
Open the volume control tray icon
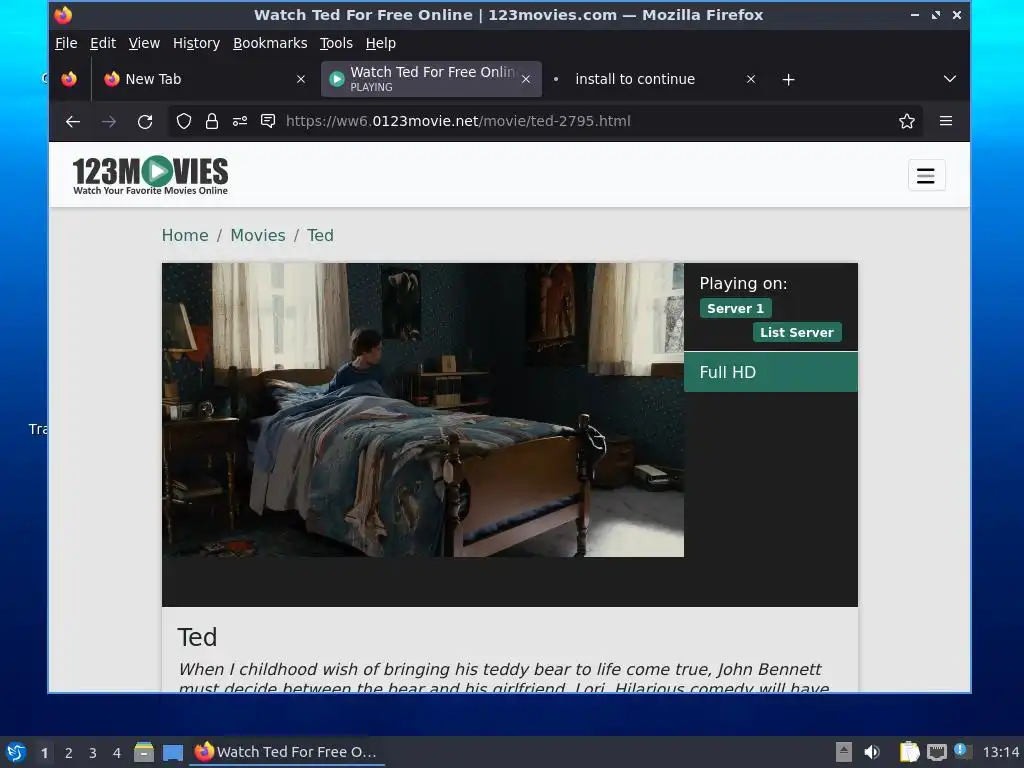(x=872, y=752)
